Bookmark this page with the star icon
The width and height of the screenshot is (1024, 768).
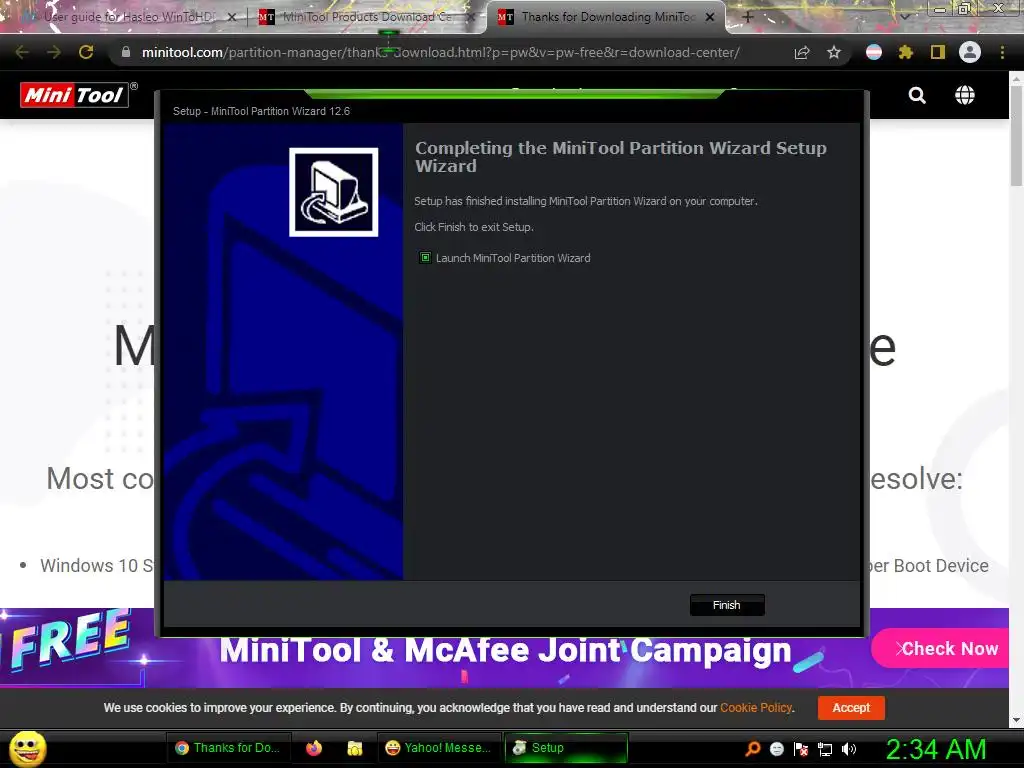click(834, 52)
